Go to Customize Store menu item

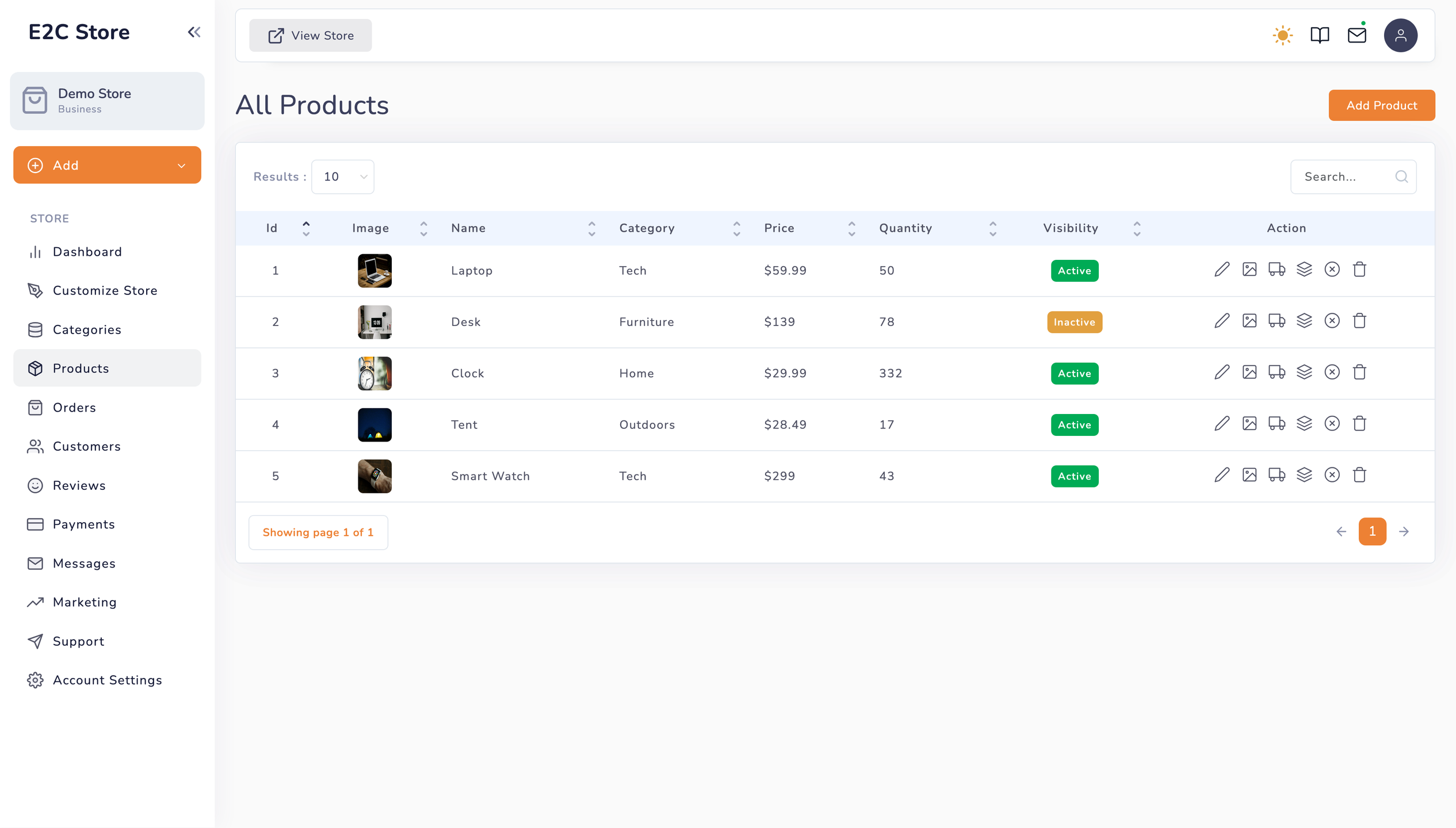pos(105,291)
